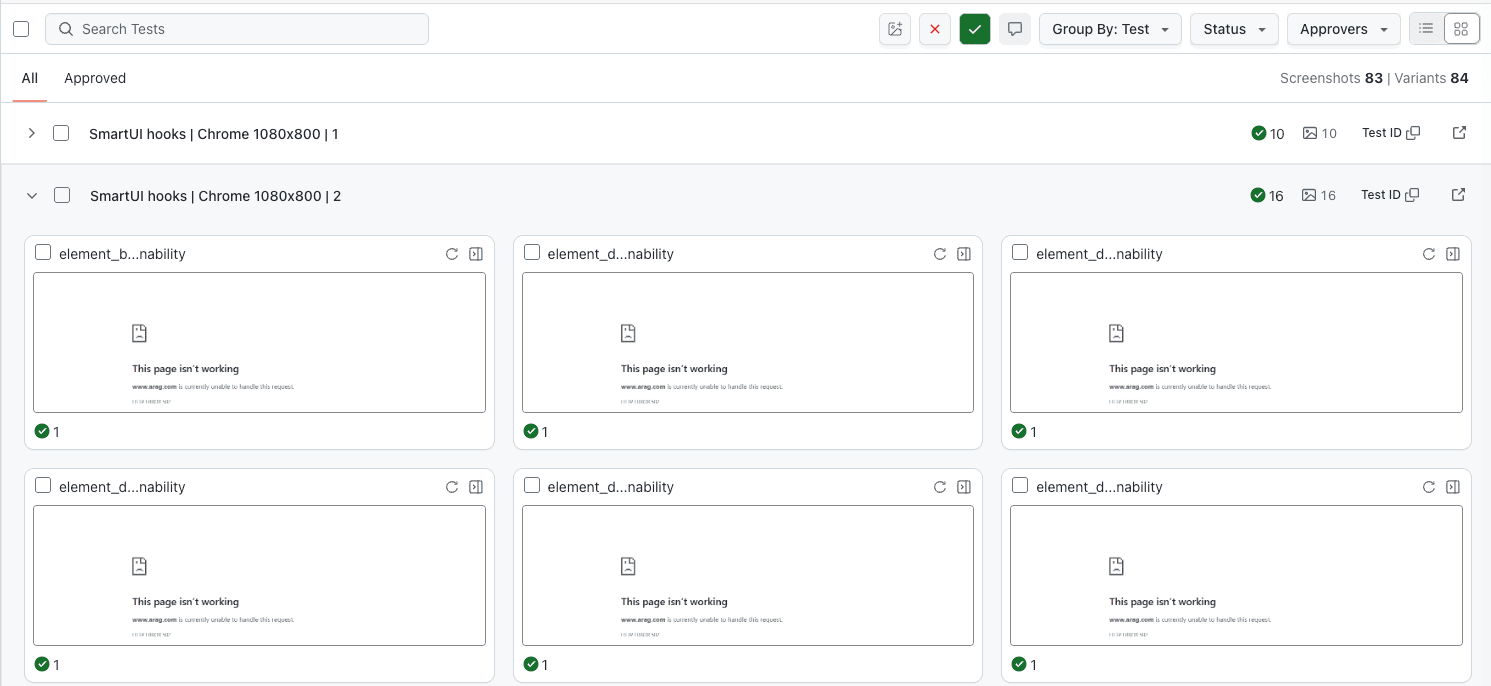The height and width of the screenshot is (686, 1491).
Task: Check the top-row middle element_d card checkbox
Action: coord(532,252)
